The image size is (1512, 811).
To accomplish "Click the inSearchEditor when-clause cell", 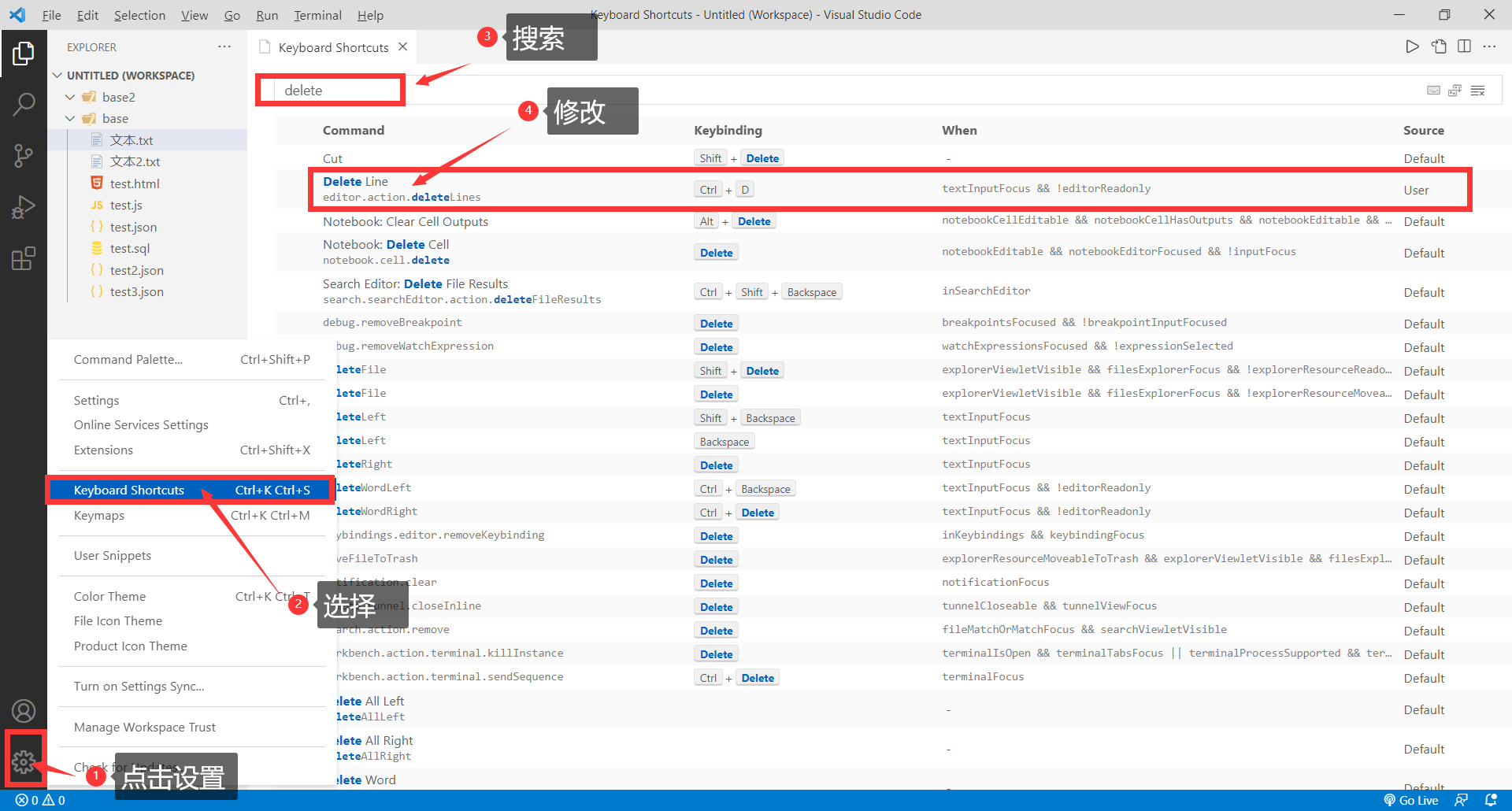I will [986, 291].
